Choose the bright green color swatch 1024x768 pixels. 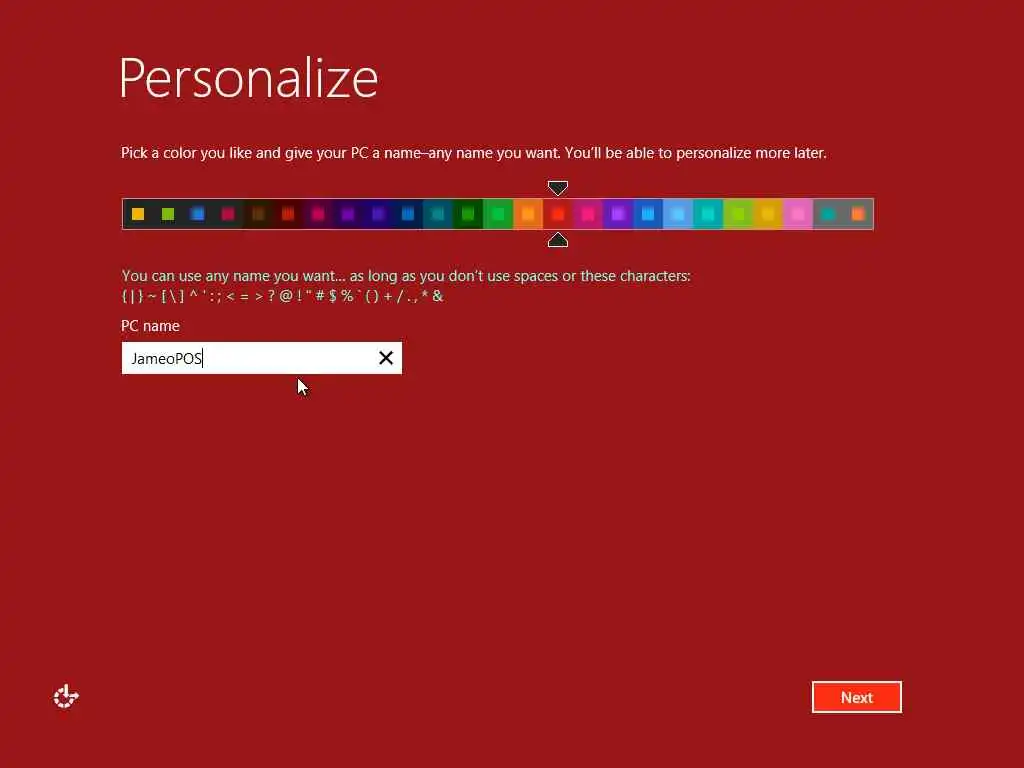[498, 214]
